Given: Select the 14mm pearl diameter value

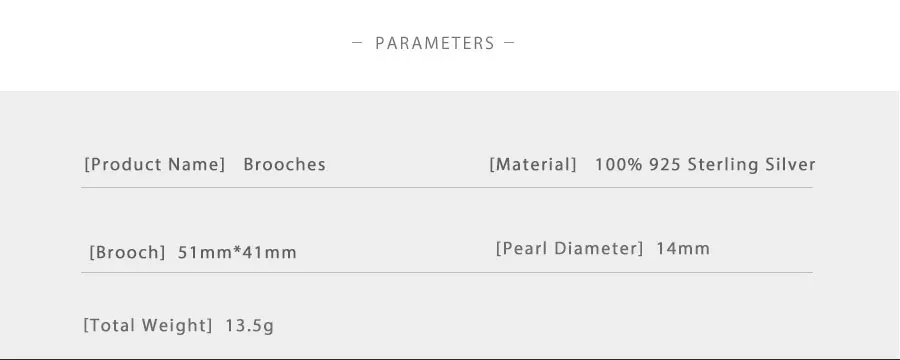Looking at the screenshot, I should click(683, 249).
